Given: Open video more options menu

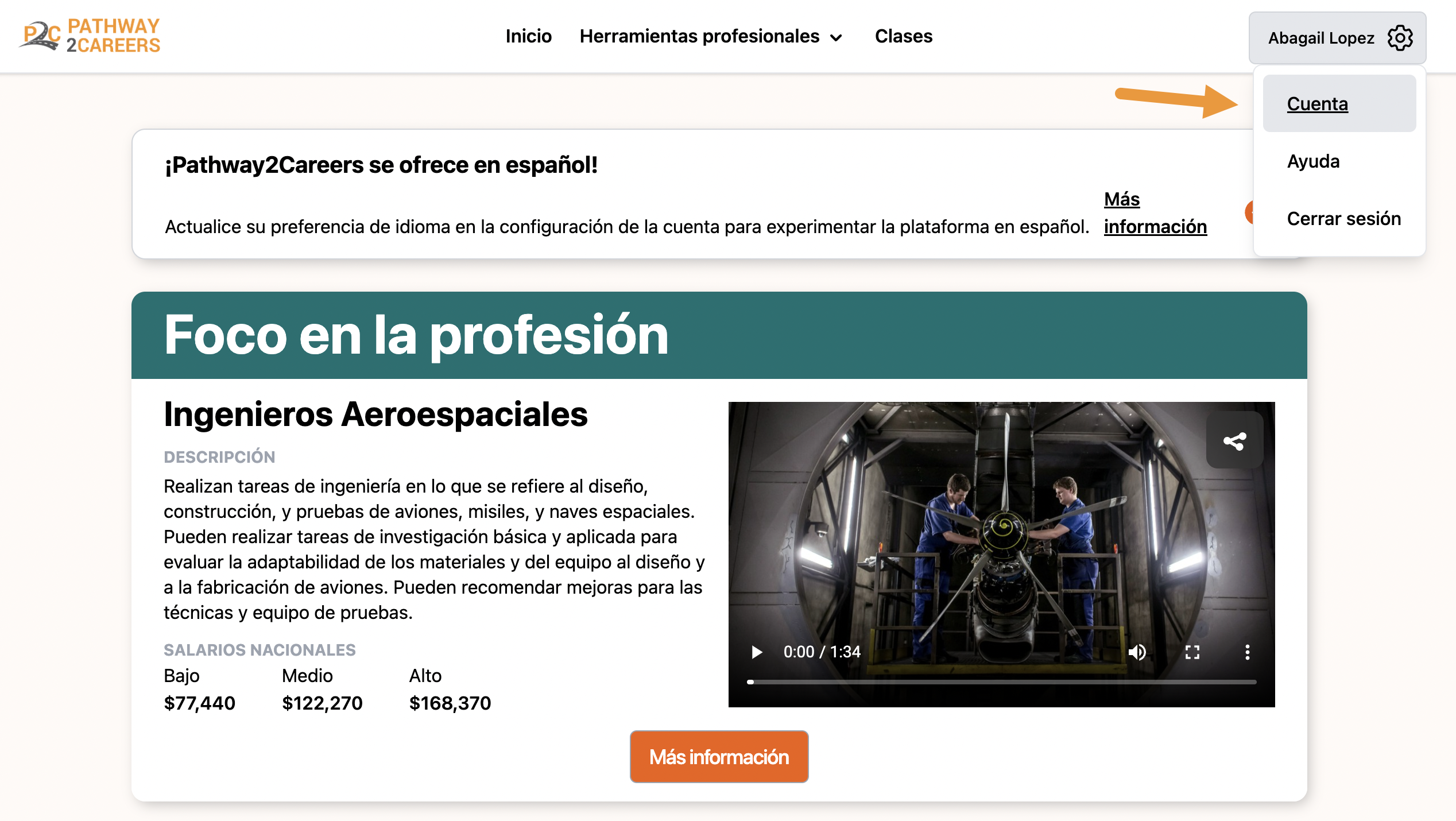Looking at the screenshot, I should [x=1247, y=652].
